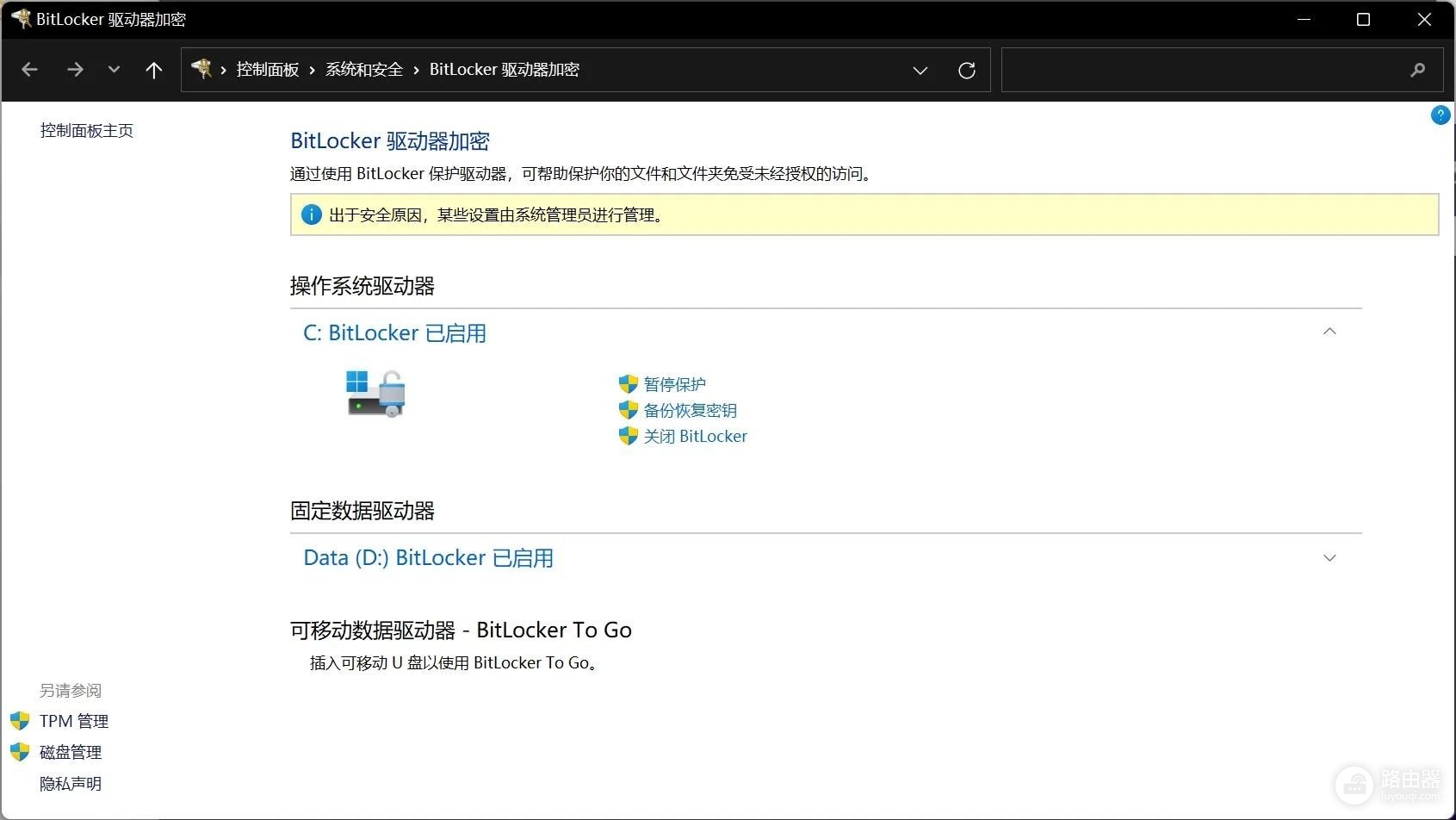Viewport: 1456px width, 820px height.
Task: Select 控制面板 in the breadcrumb path
Action: [268, 70]
